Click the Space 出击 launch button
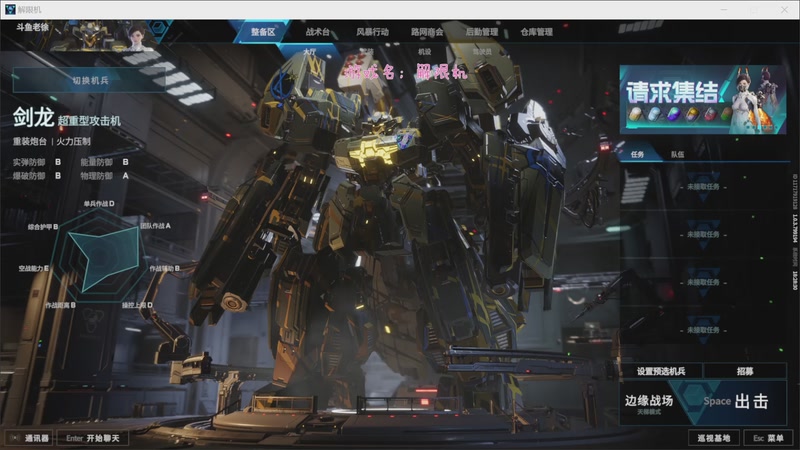Image resolution: width=800 pixels, height=450 pixels. pos(736,402)
